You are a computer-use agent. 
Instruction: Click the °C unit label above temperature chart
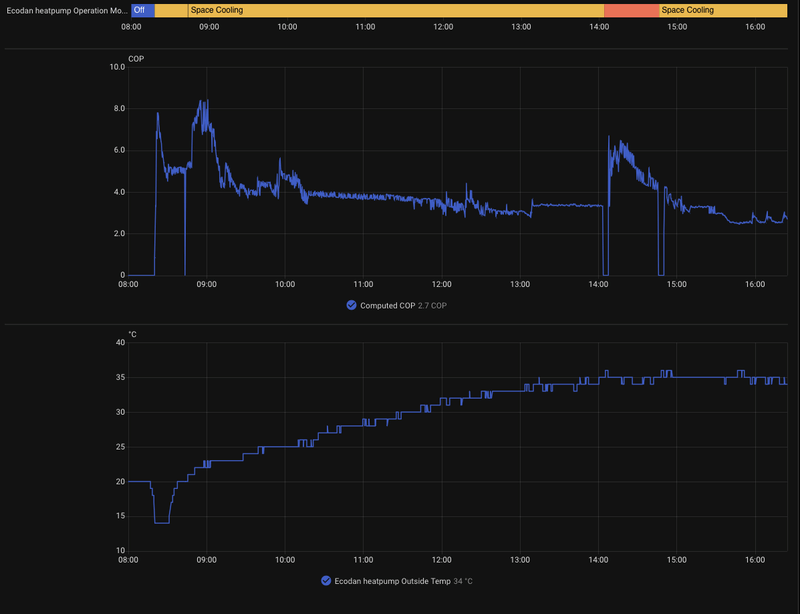(132, 334)
